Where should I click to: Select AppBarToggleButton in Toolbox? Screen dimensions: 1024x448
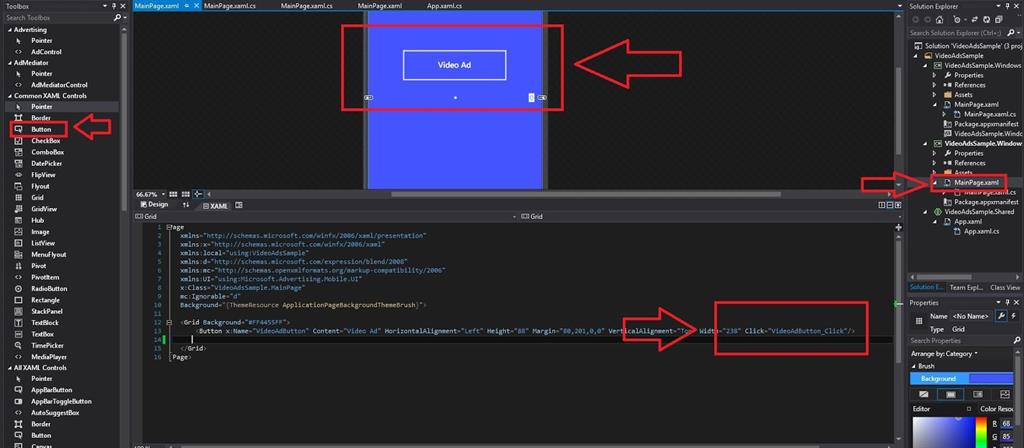click(x=61, y=402)
